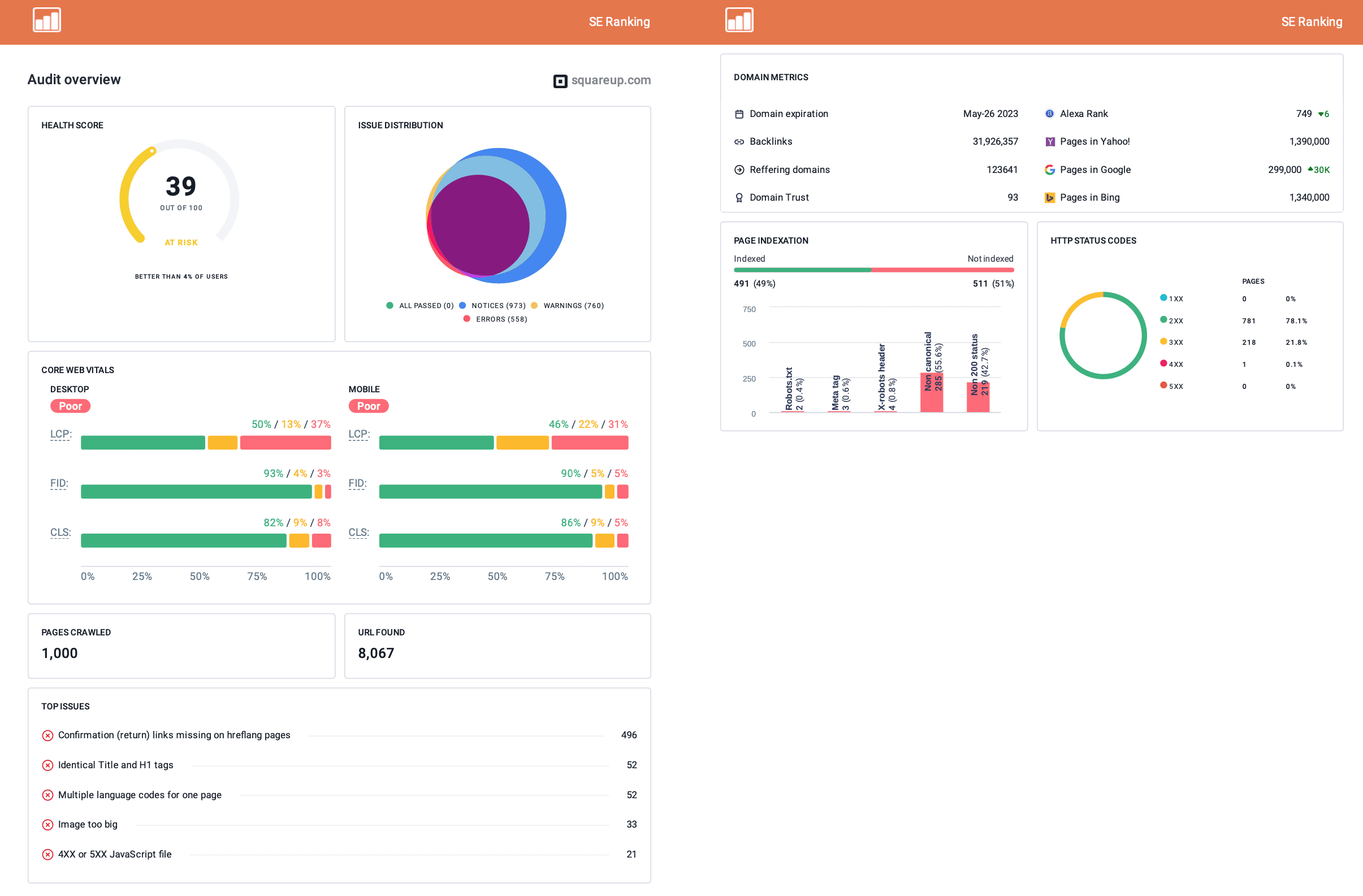Click the Domain Trust badge icon

pos(739,197)
